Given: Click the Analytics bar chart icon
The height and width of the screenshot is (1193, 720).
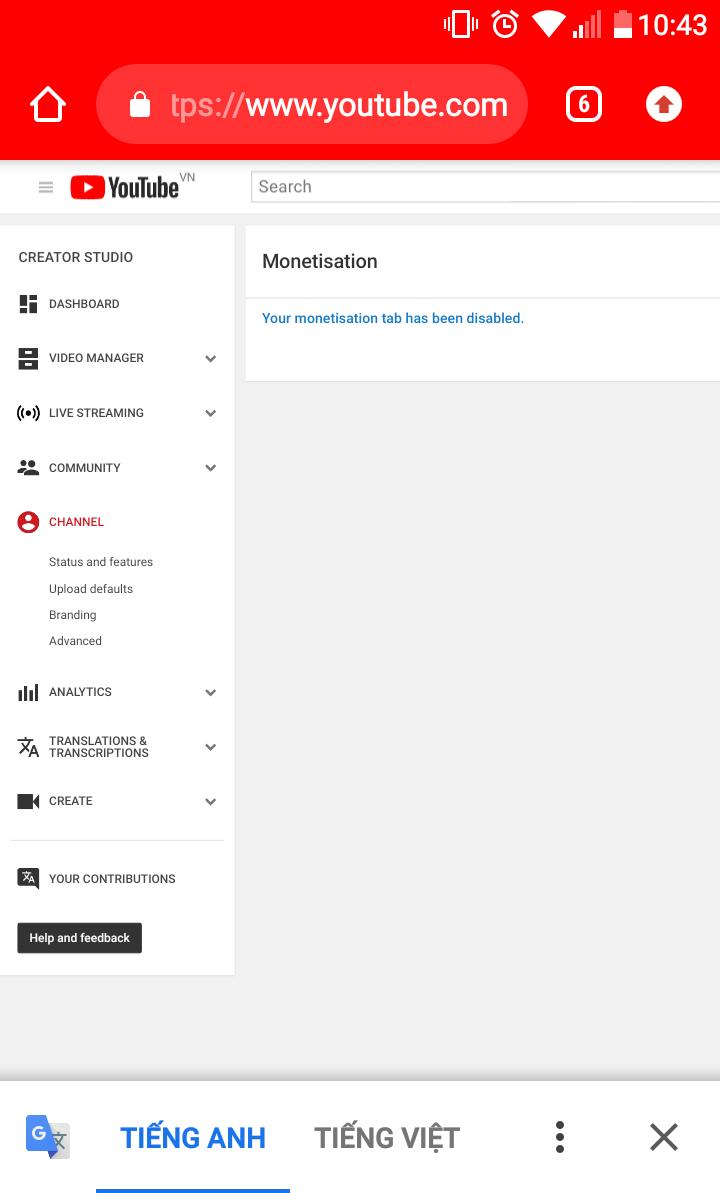Looking at the screenshot, I should (x=28, y=692).
